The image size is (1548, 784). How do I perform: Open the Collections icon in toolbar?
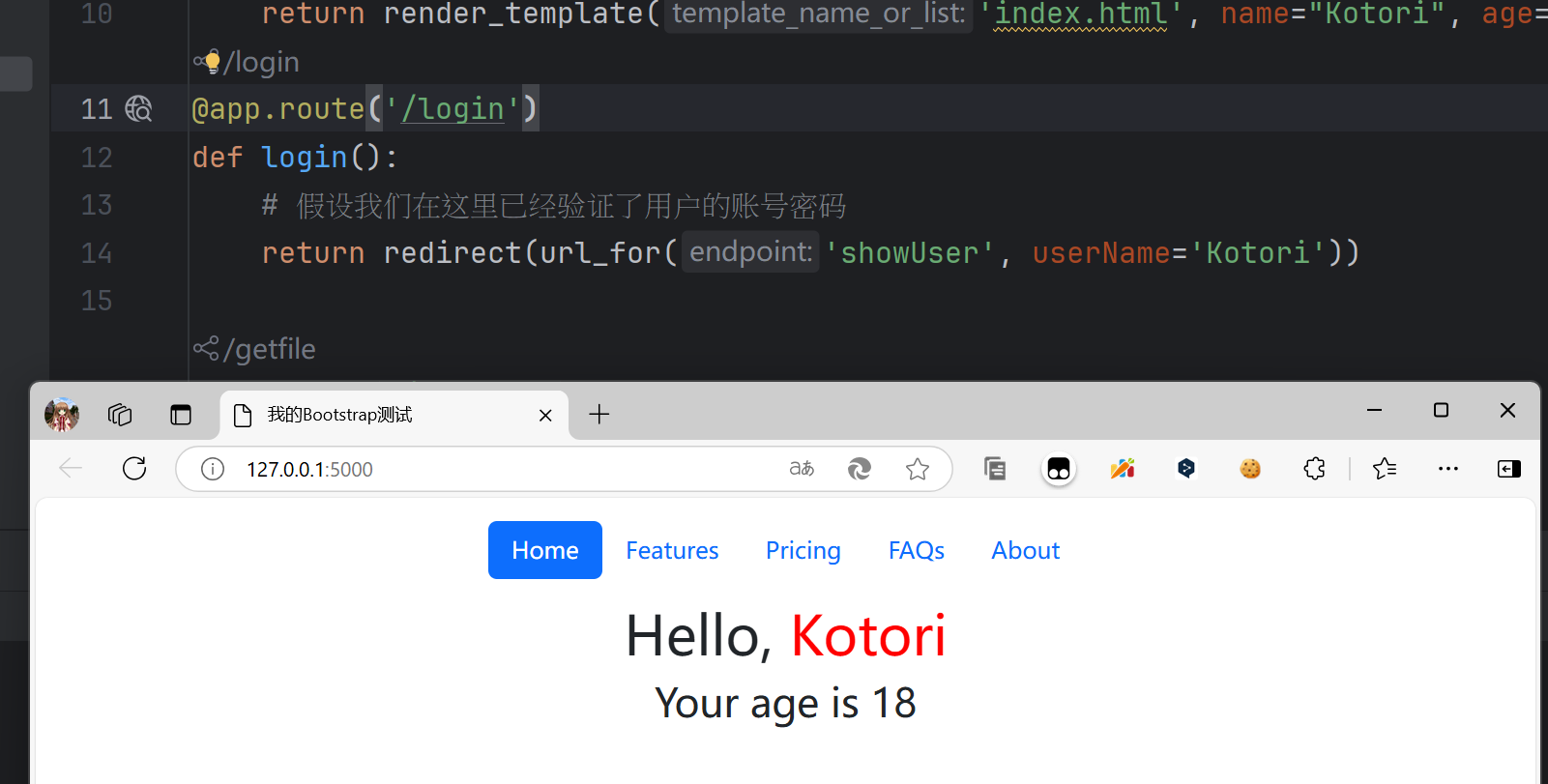point(995,469)
